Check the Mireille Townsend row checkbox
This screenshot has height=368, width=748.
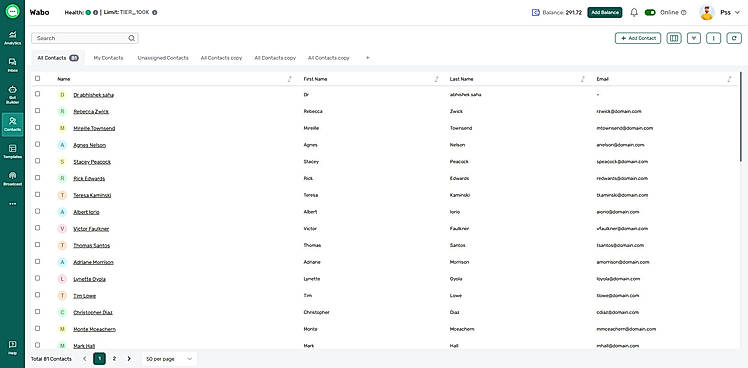[x=38, y=127]
